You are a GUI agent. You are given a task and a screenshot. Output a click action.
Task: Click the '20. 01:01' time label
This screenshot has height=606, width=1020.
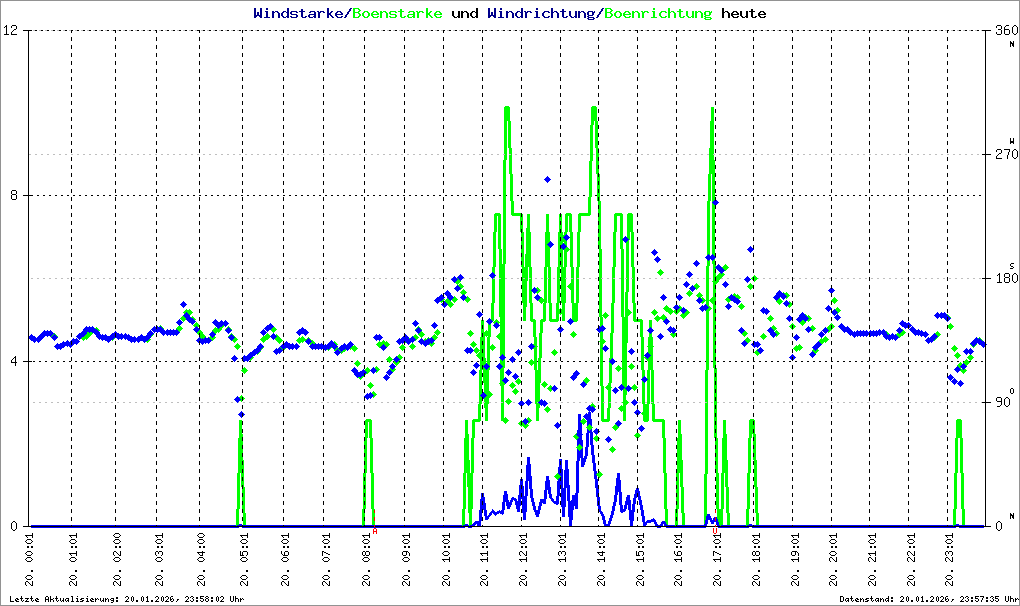pyautogui.click(x=73, y=560)
